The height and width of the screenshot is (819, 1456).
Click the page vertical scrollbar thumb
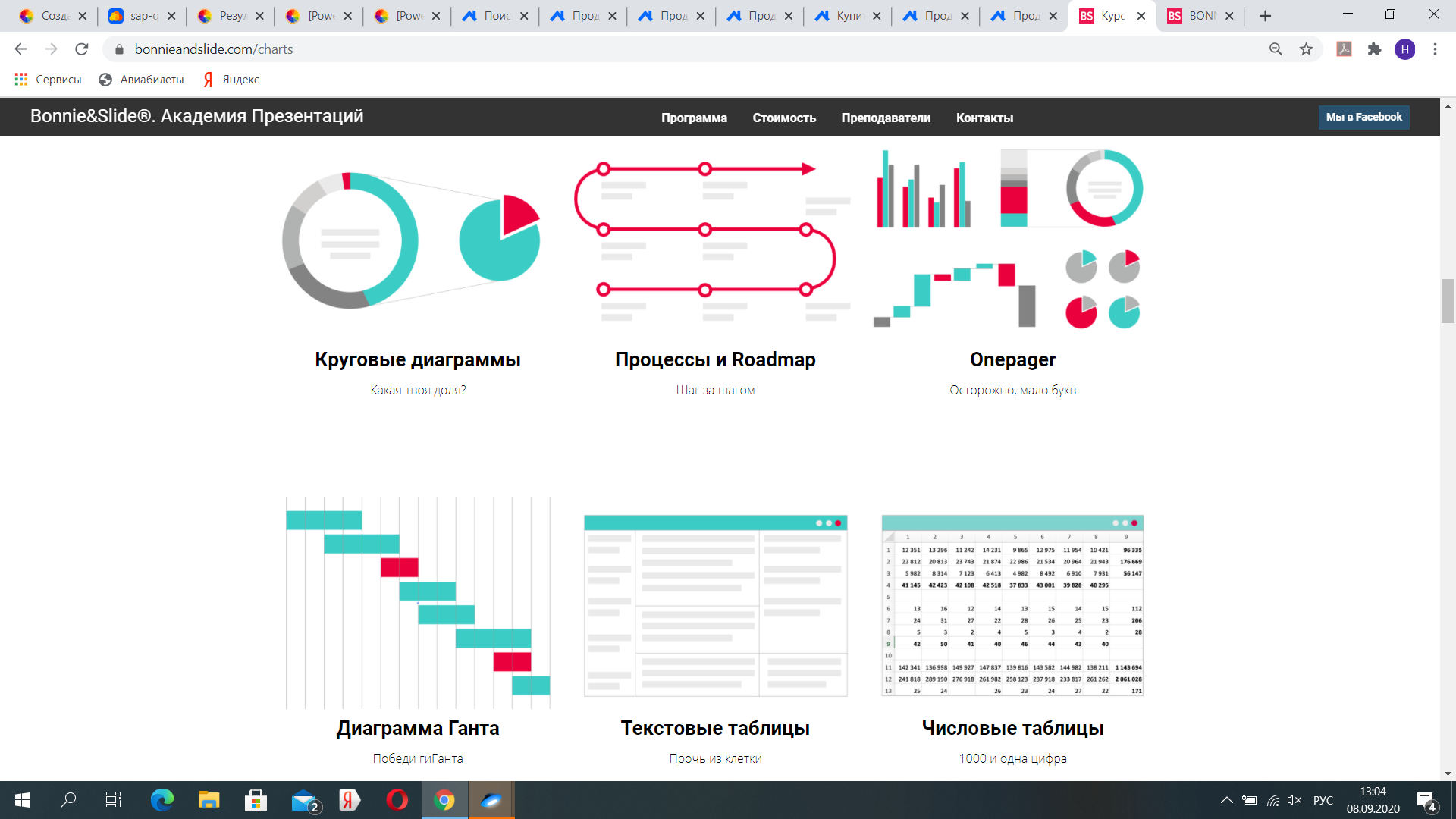pos(1448,301)
